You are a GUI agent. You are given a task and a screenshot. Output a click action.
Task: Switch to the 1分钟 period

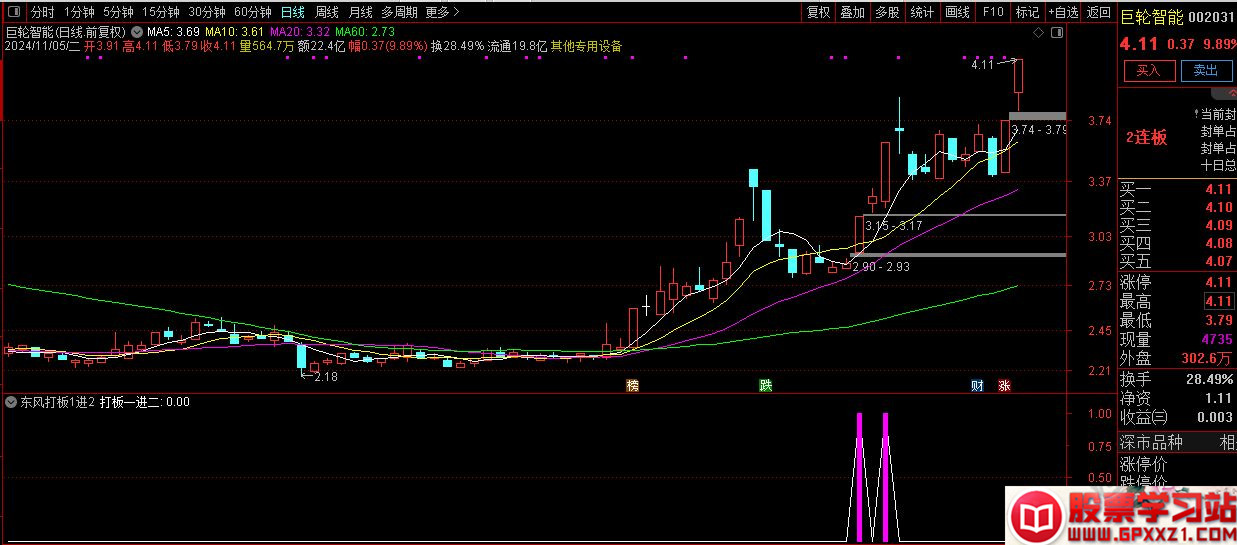click(x=79, y=13)
